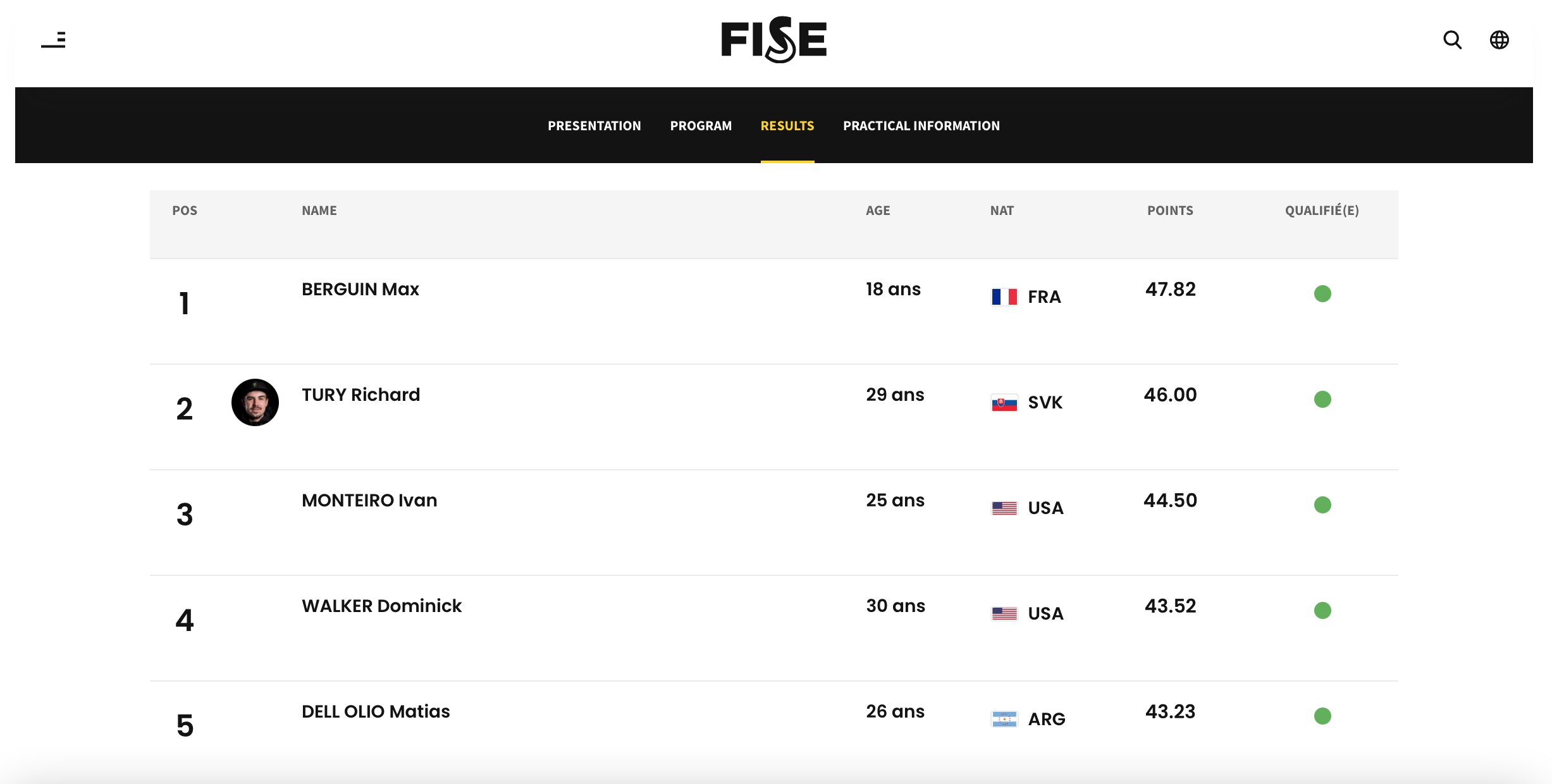Image resolution: width=1552 pixels, height=784 pixels.
Task: Open the language globe icon
Action: coord(1499,40)
